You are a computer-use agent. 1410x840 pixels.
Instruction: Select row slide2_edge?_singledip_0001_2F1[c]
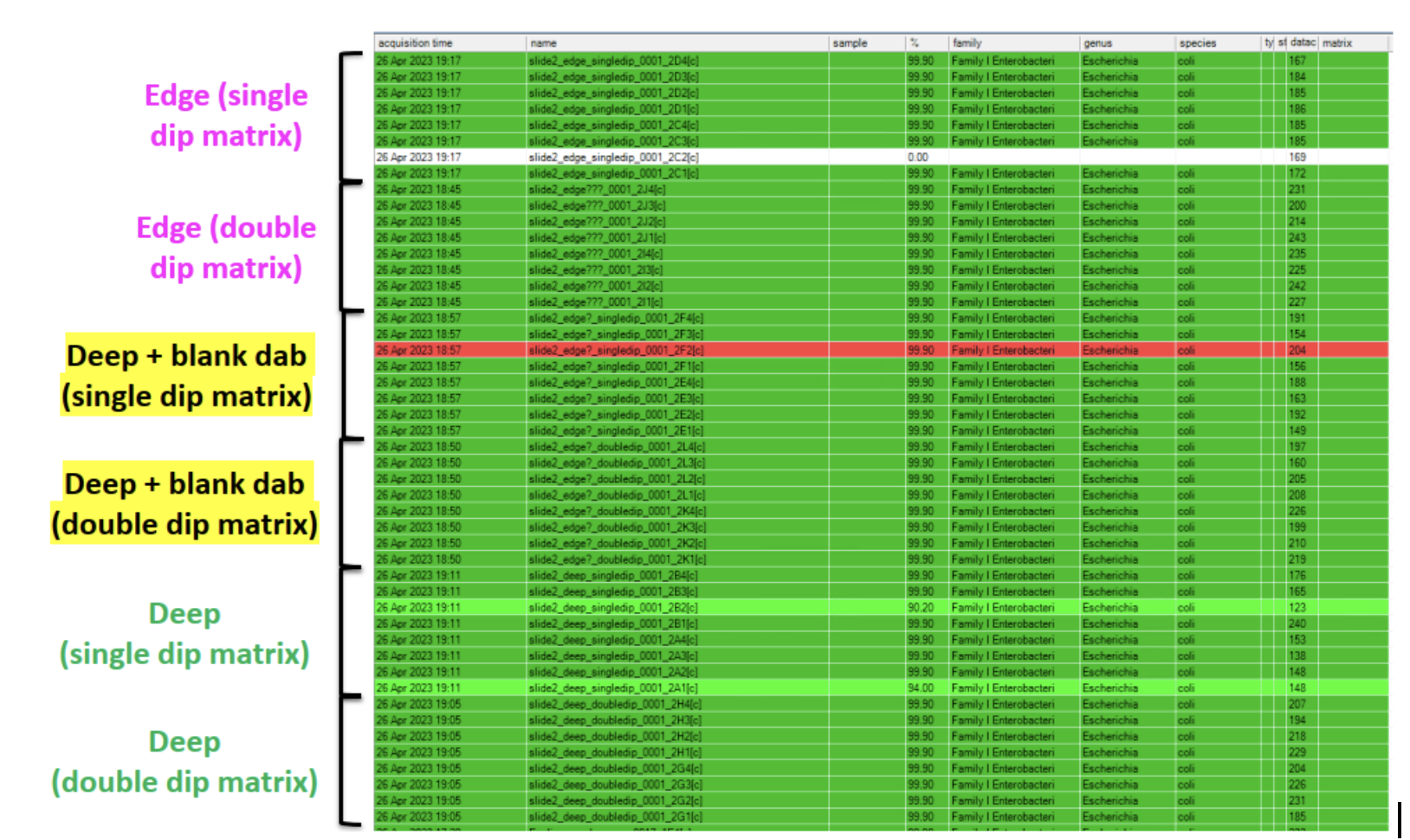[882, 366]
